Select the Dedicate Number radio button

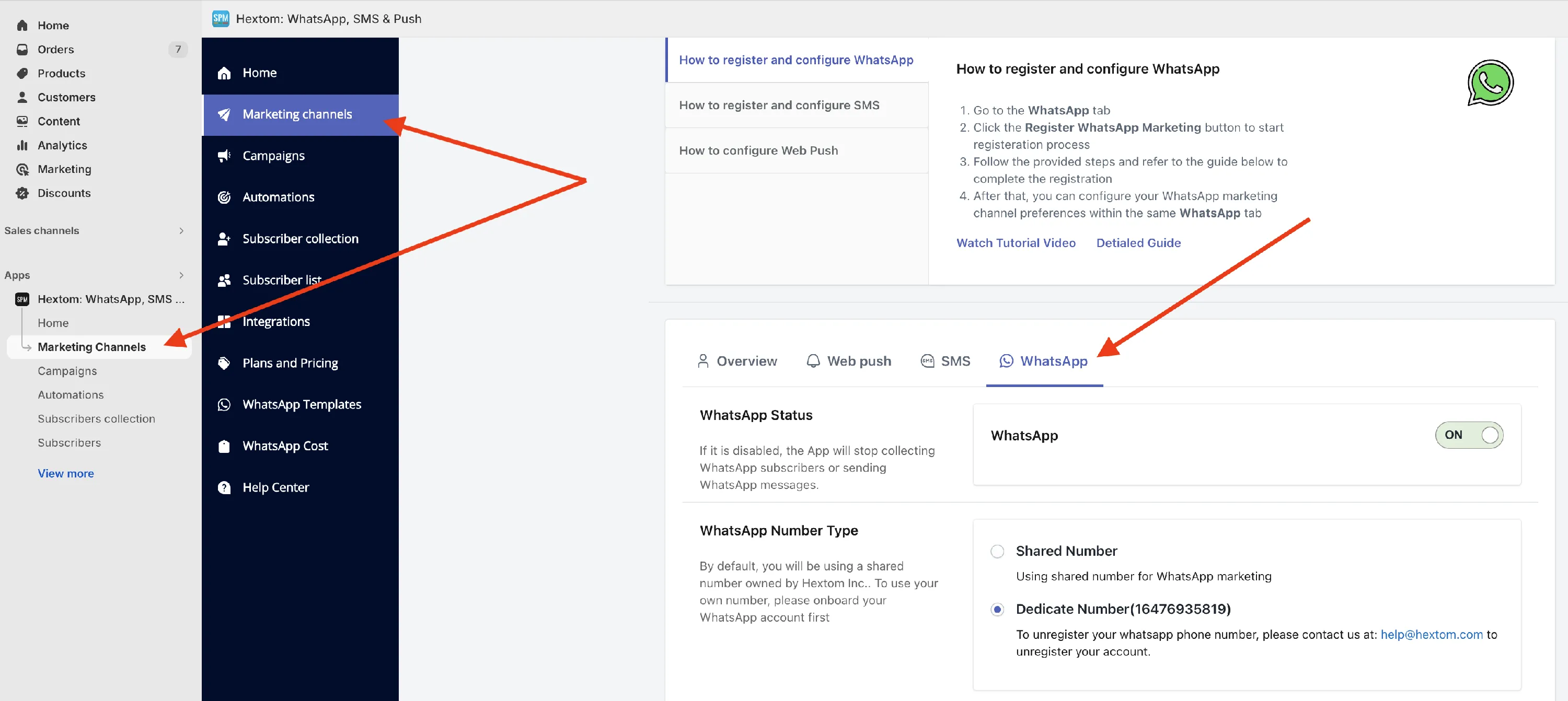[997, 609]
